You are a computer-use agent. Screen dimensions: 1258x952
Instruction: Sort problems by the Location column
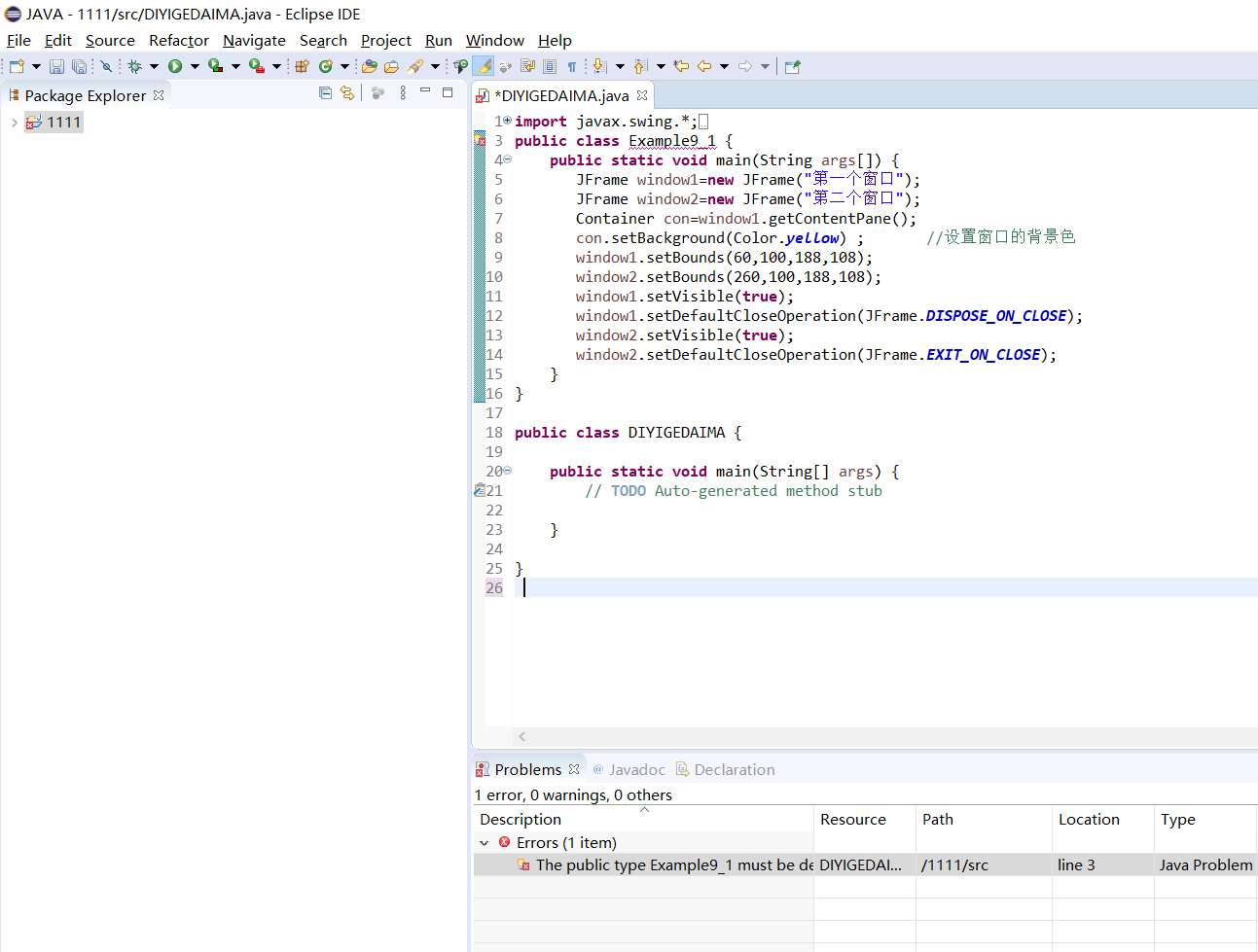pyautogui.click(x=1102, y=819)
